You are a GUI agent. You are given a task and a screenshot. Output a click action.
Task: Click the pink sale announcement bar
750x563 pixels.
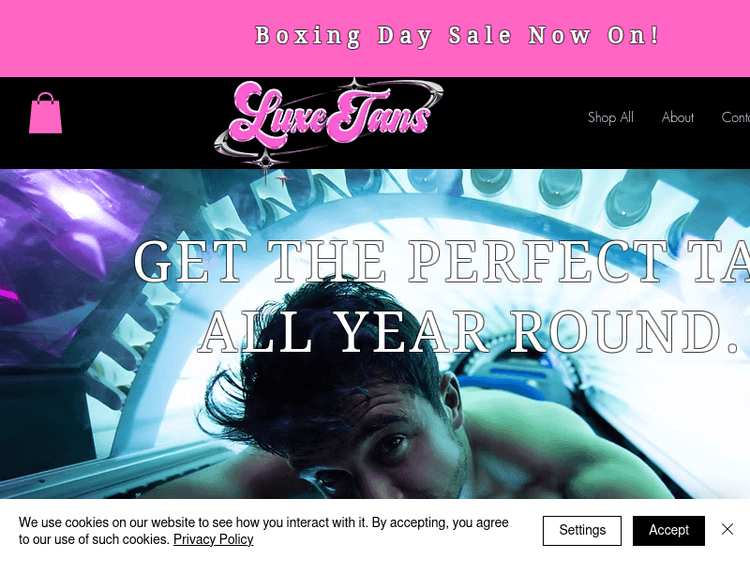tap(375, 38)
